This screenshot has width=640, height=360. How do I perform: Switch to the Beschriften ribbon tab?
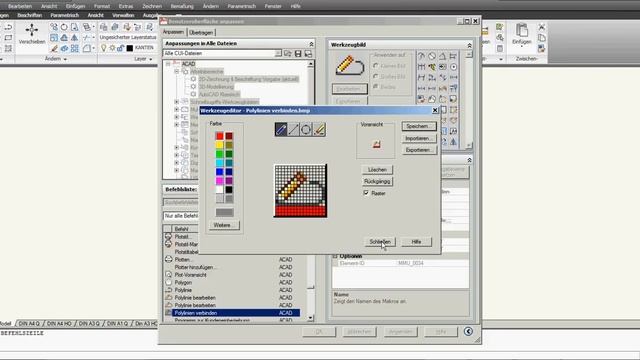coord(29,15)
